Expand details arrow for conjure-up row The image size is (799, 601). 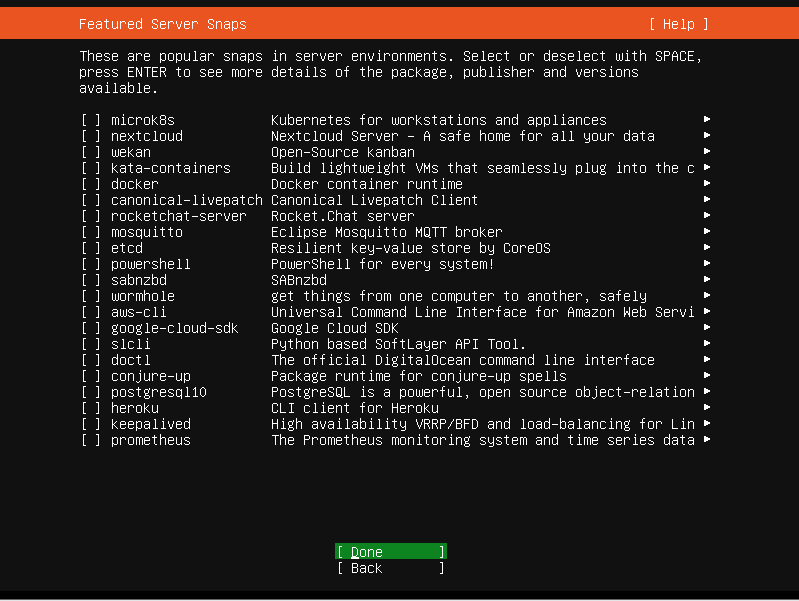[707, 375]
